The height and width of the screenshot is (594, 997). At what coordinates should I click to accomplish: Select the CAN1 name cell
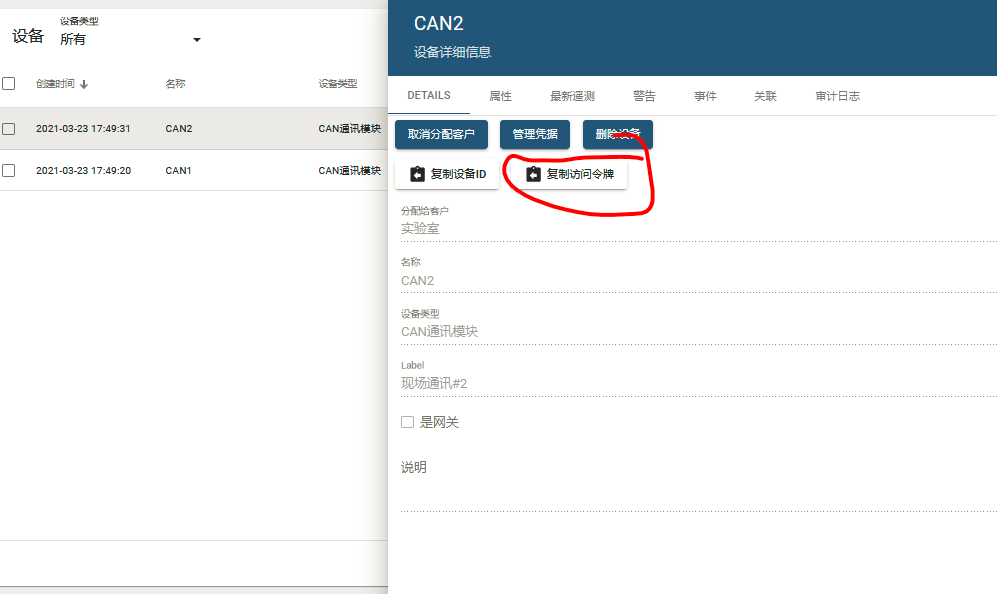(x=178, y=170)
